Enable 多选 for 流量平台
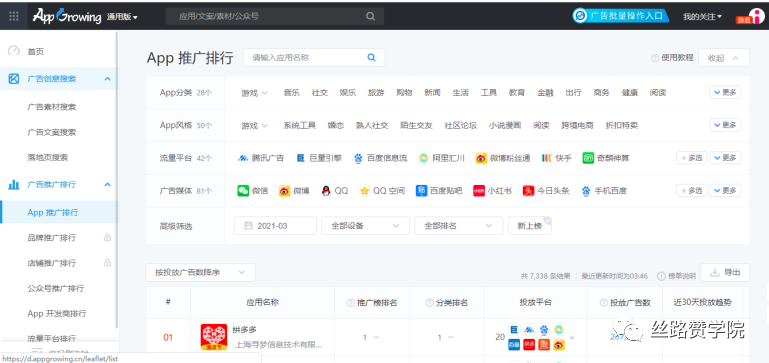 tap(692, 158)
